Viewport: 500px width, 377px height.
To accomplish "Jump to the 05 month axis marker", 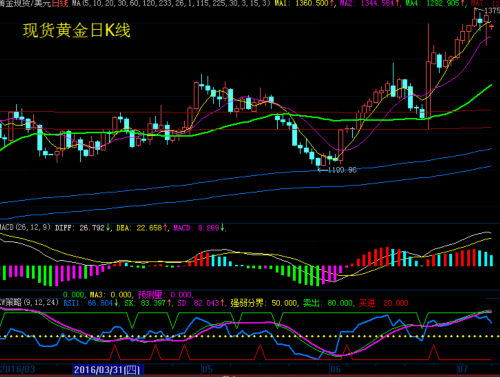I will click(x=207, y=369).
